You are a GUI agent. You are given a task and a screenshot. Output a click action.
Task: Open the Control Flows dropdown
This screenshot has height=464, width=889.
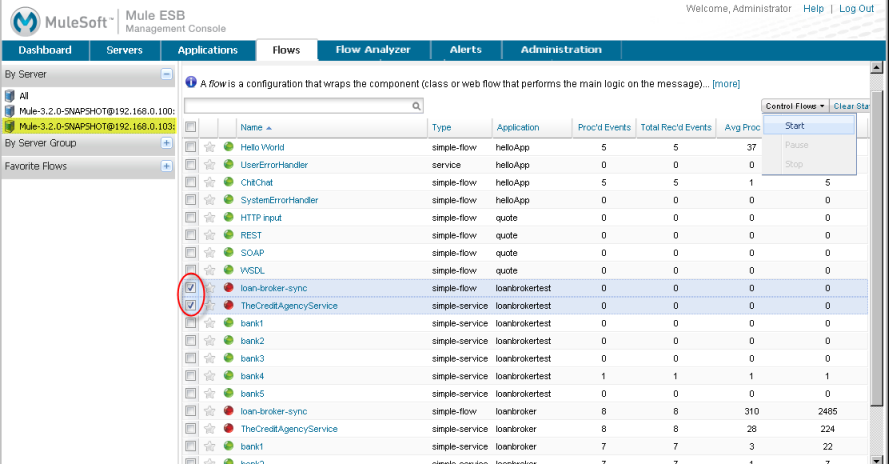795,106
